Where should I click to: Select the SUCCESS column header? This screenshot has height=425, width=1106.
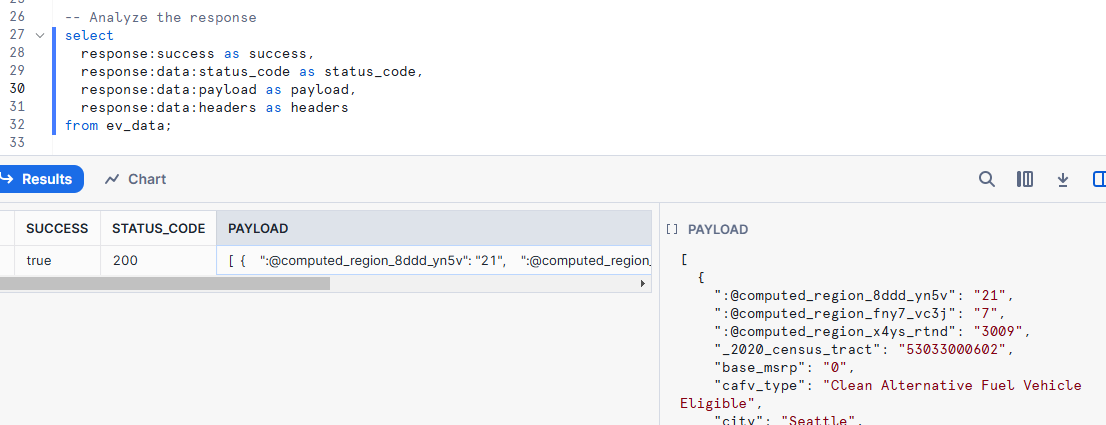57,228
